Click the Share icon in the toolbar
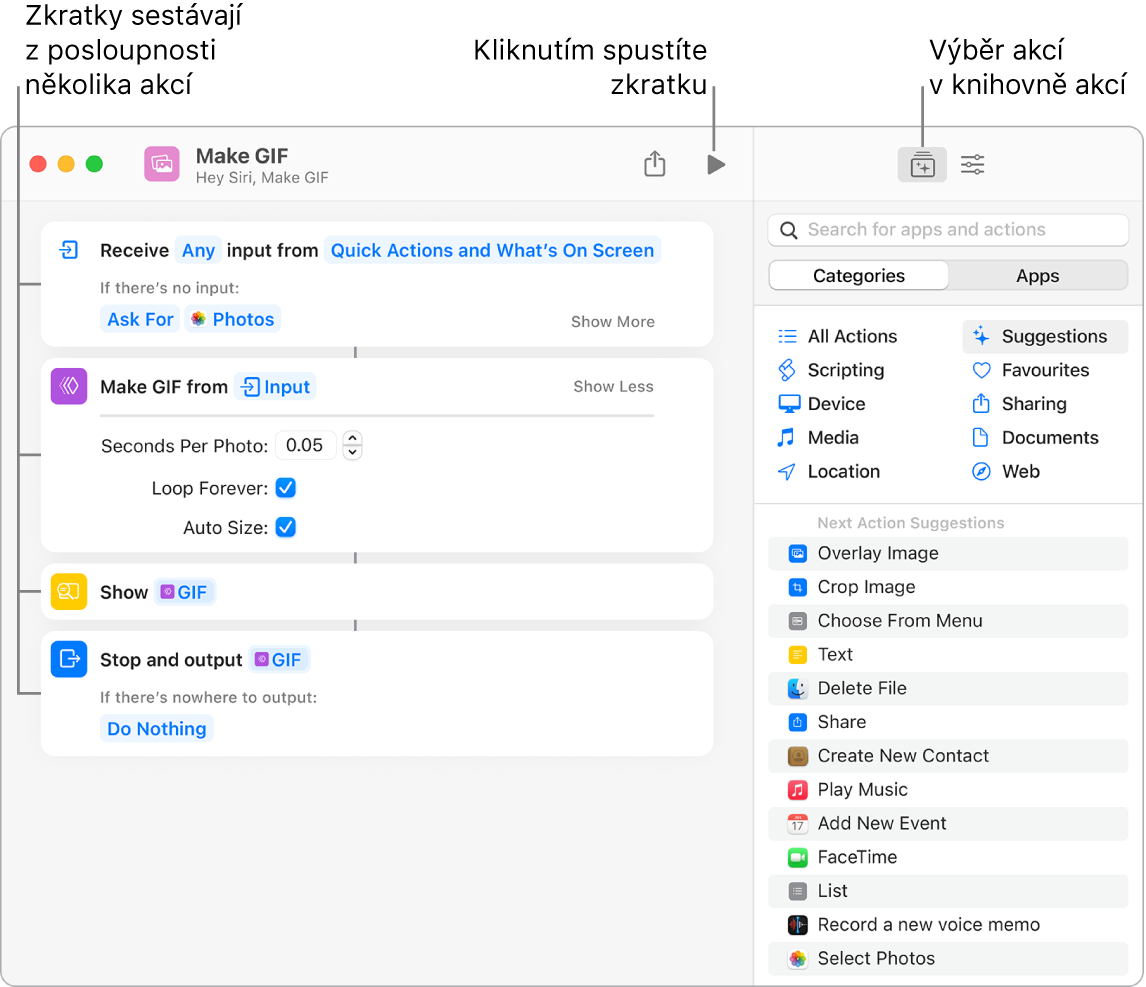The height and width of the screenshot is (987, 1146). pos(655,164)
